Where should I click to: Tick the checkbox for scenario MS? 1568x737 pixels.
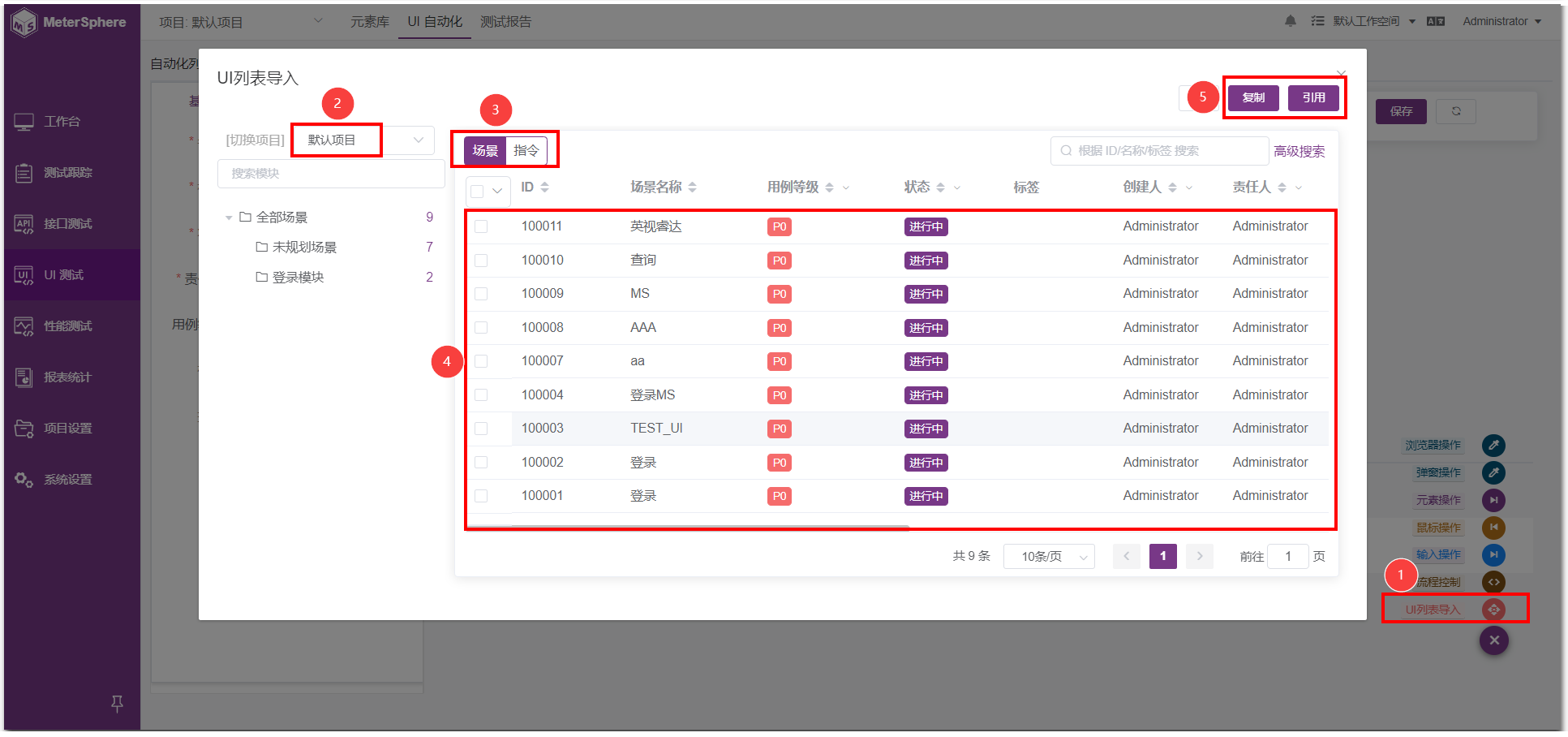(481, 294)
